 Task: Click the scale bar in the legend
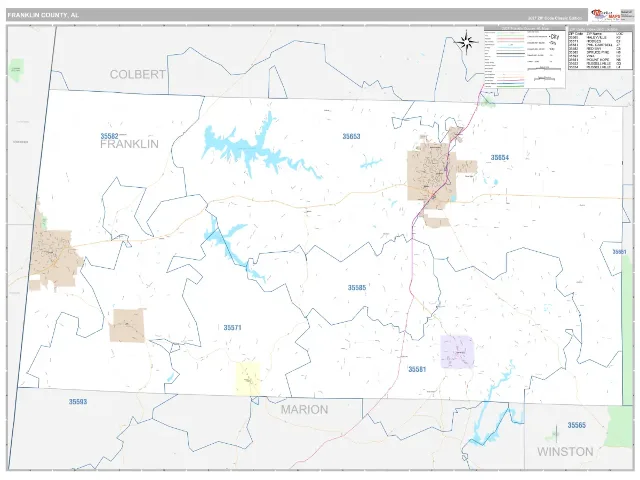544,69
